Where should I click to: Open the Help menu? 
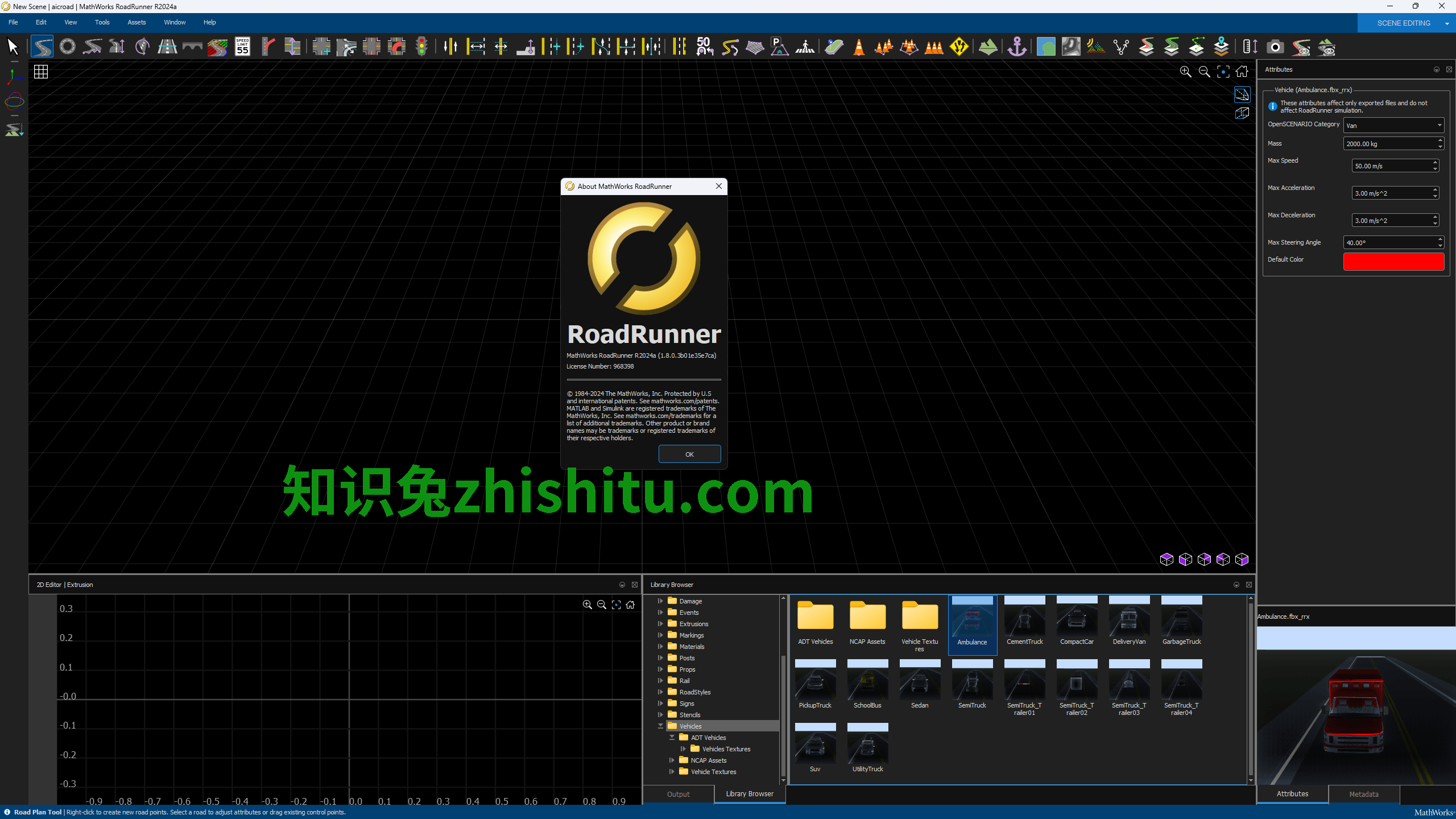(209, 22)
